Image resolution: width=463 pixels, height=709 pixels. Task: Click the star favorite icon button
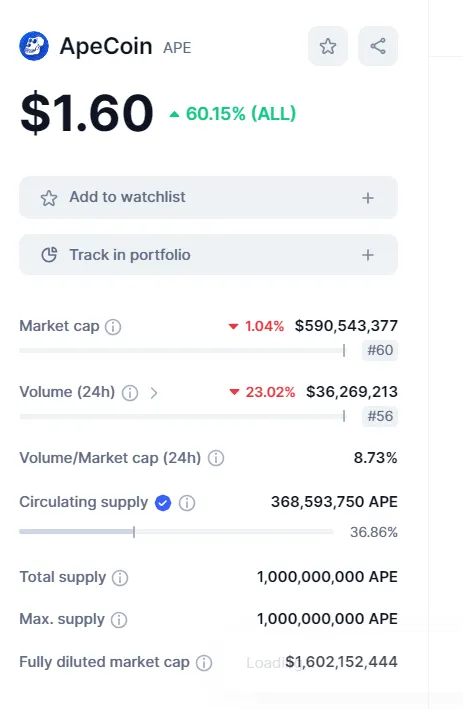[328, 46]
